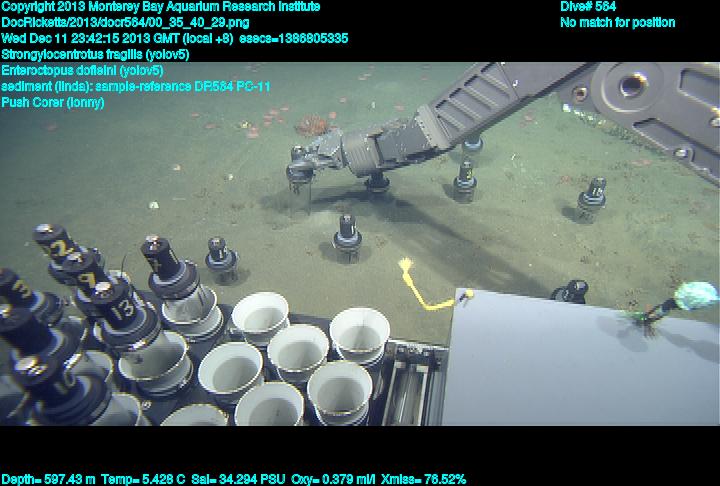The image size is (720, 486).
Task: Click the 'Xmiss= 76.52%' readout
Action: 423,479
